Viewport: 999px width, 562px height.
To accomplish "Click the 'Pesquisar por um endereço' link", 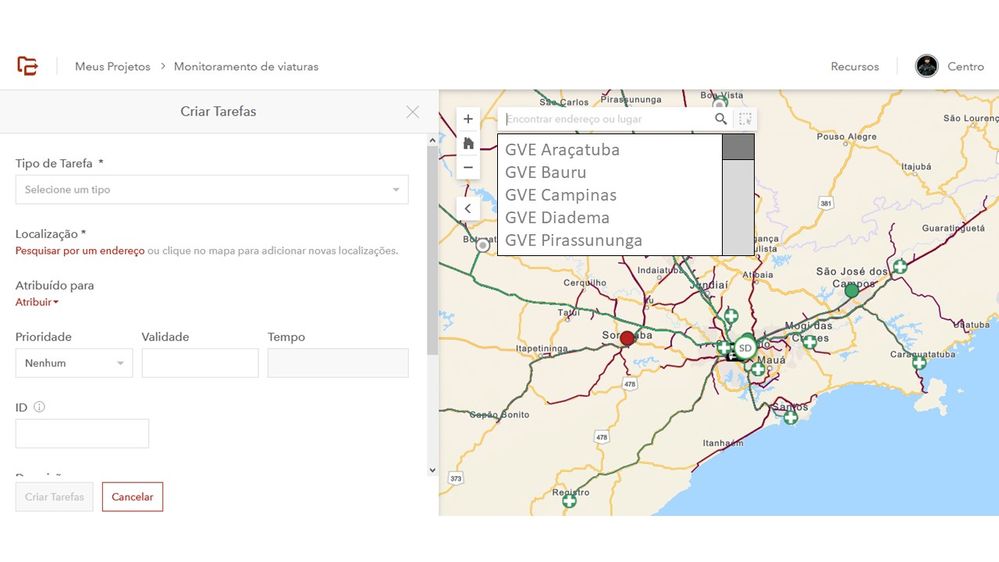I will (x=80, y=251).
